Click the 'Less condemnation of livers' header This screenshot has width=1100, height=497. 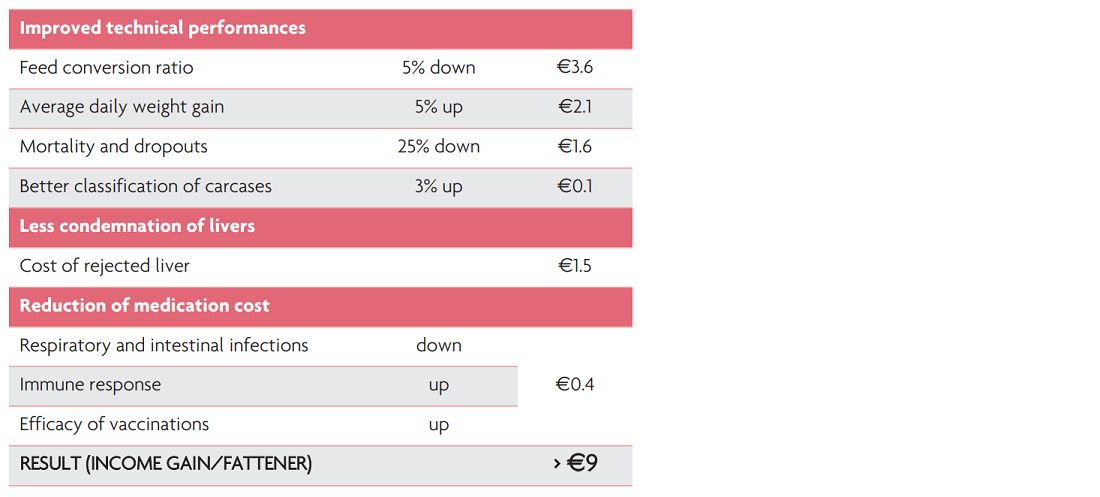[137, 226]
